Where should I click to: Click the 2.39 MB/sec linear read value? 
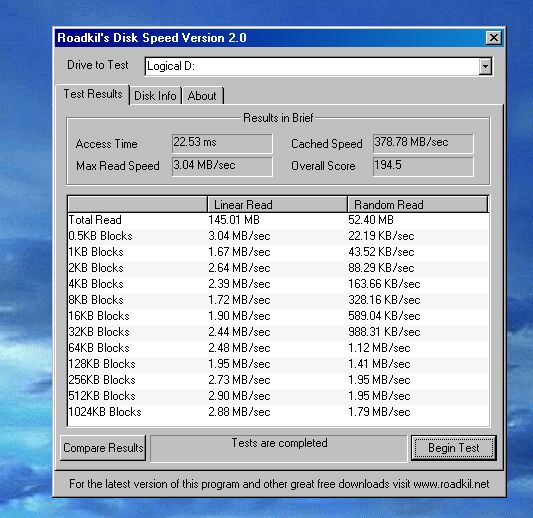(x=239, y=284)
